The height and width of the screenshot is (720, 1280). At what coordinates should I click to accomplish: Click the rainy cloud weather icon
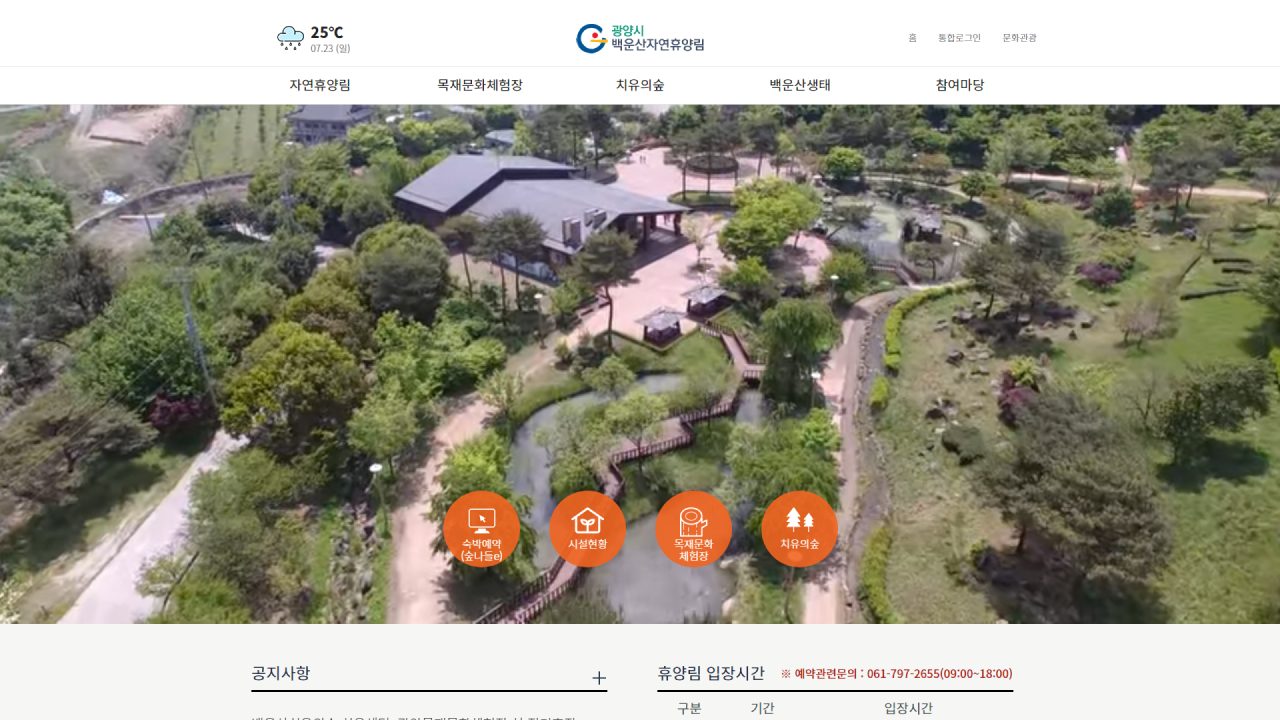coord(290,39)
